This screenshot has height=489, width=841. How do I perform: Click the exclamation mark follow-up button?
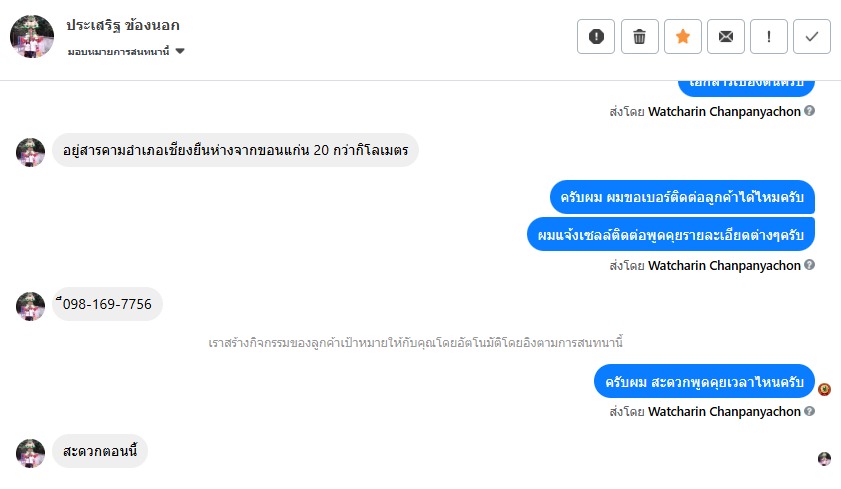[x=769, y=37]
